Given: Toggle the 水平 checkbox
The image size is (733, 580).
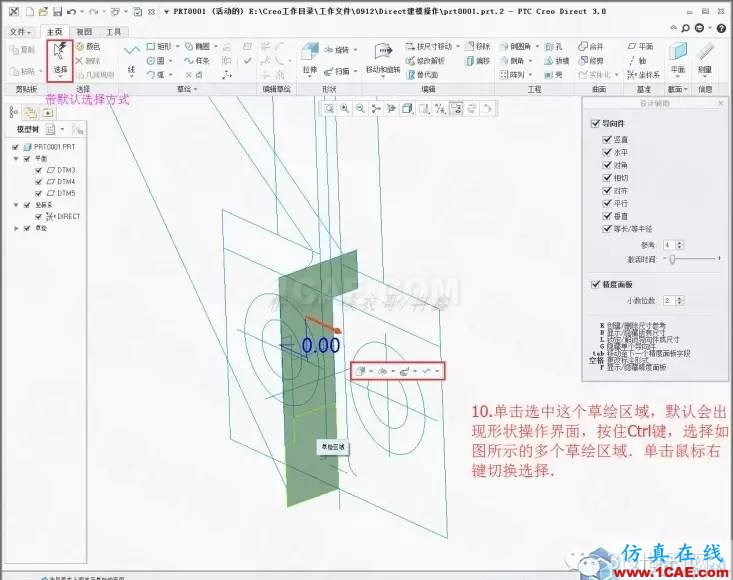Looking at the screenshot, I should (607, 152).
